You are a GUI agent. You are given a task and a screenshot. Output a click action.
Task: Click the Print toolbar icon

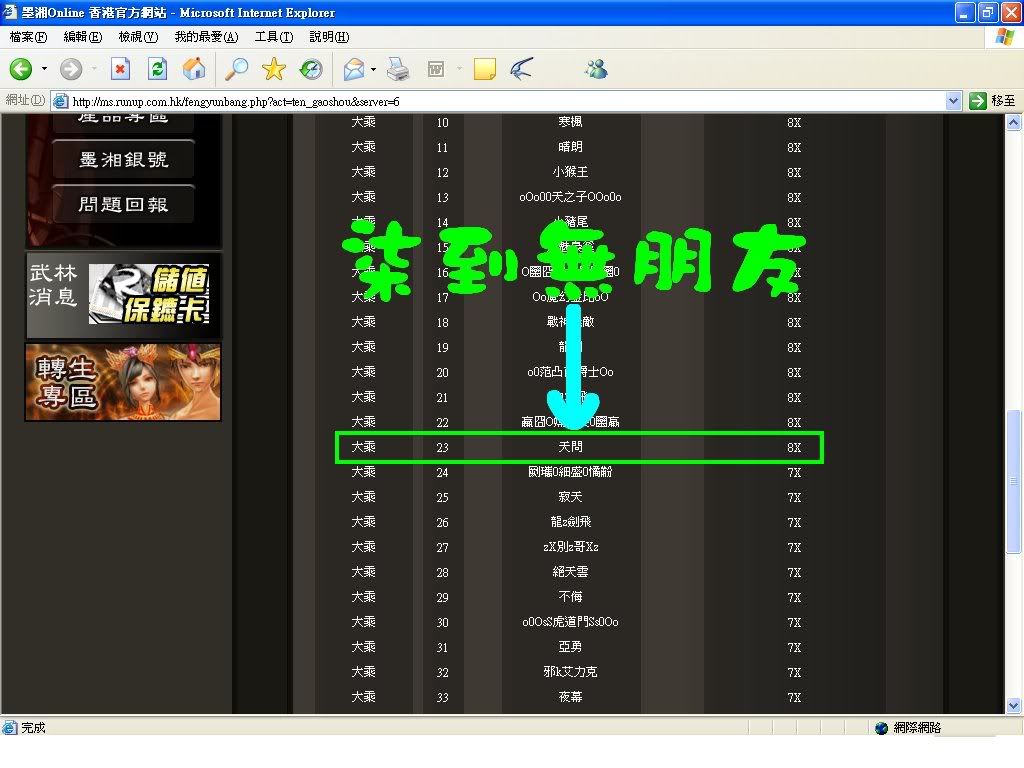(398, 69)
